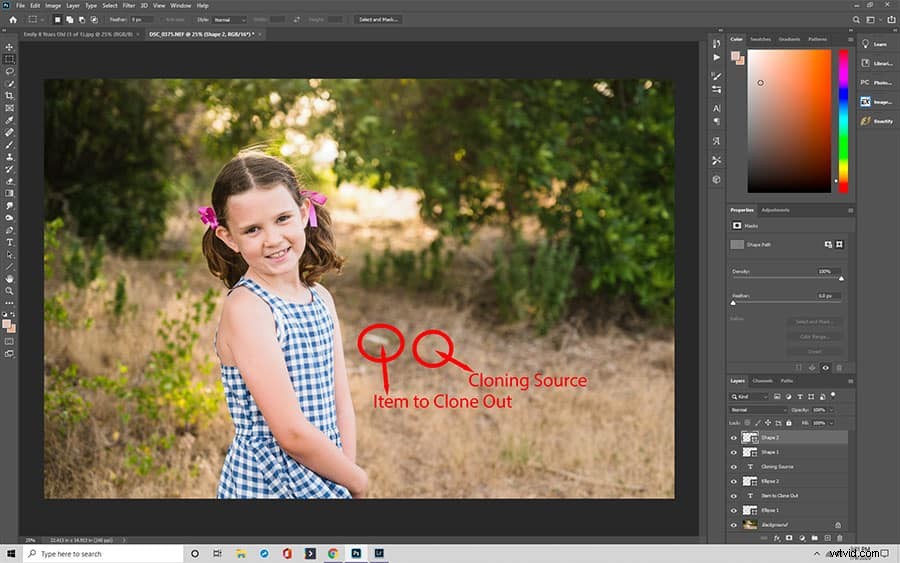Select the Horizontal Type tool
Image resolution: width=900 pixels, height=563 pixels.
(9, 242)
